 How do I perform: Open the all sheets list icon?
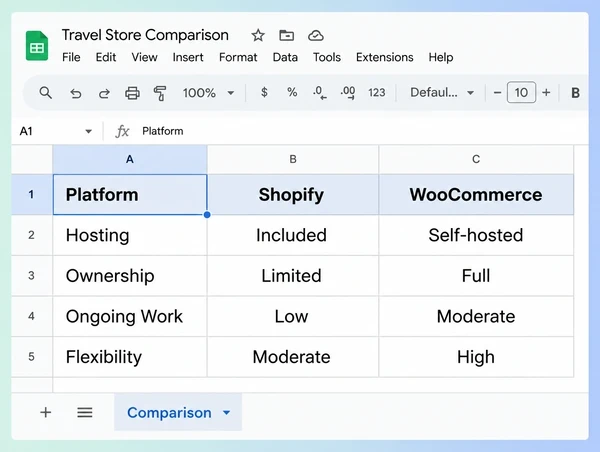click(85, 412)
